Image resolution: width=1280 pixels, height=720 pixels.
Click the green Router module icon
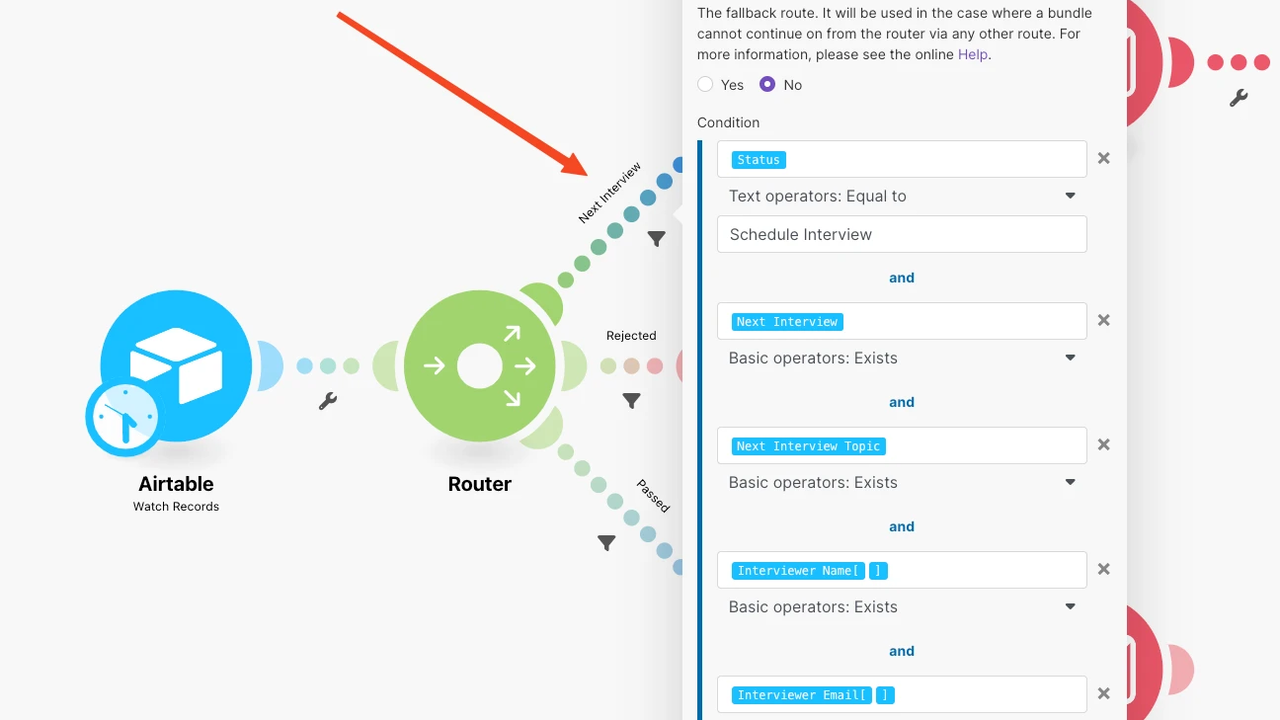[479, 367]
